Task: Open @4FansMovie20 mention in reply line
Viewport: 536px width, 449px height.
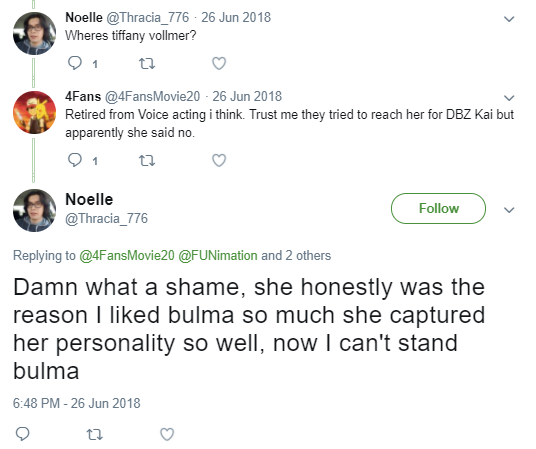Action: coord(127,255)
